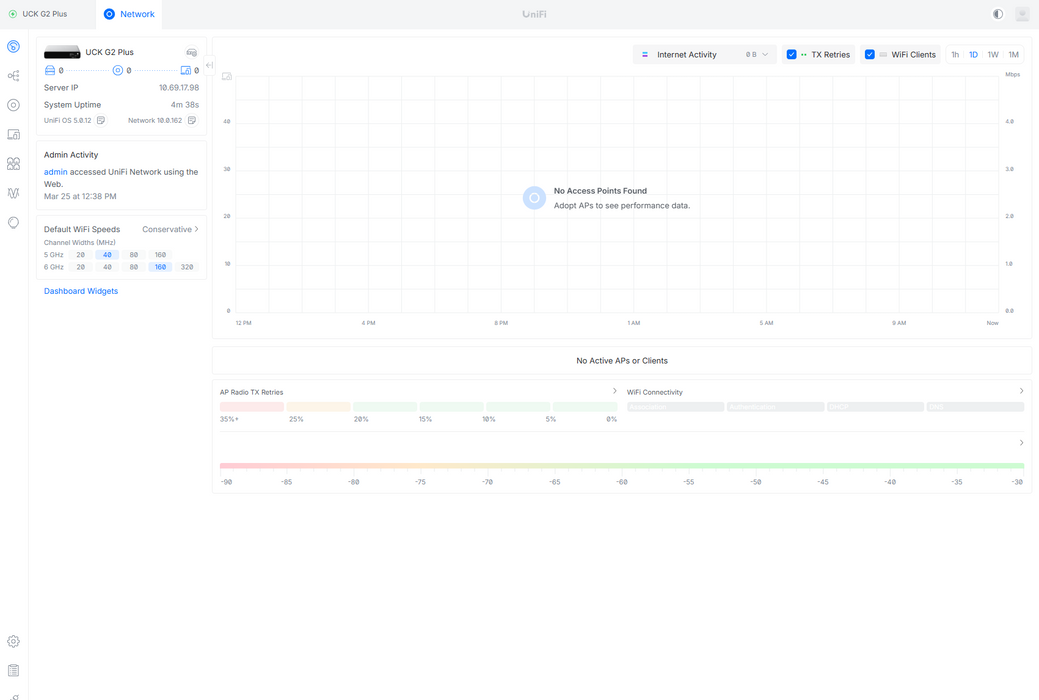Viewport: 1039px width, 700px height.
Task: Click the access points count icon
Action: pos(117,70)
